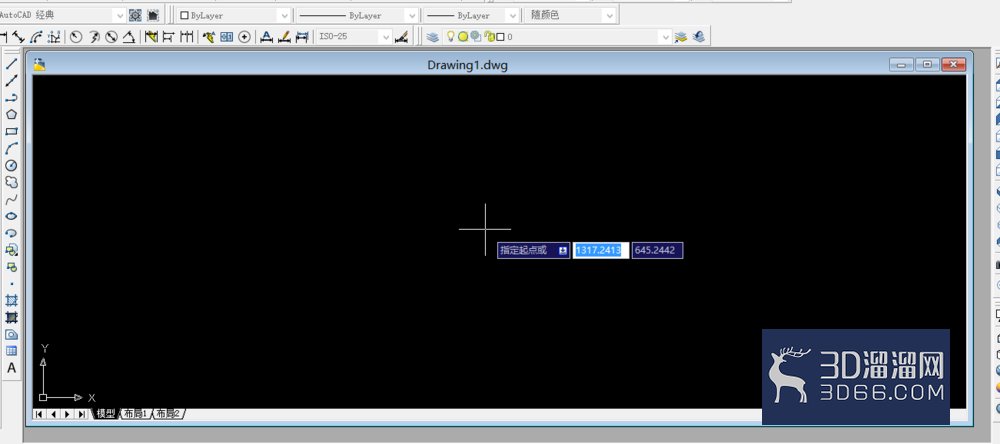Viewport: 1000px width, 444px height.
Task: Select the Hatch tool
Action: 11,300
